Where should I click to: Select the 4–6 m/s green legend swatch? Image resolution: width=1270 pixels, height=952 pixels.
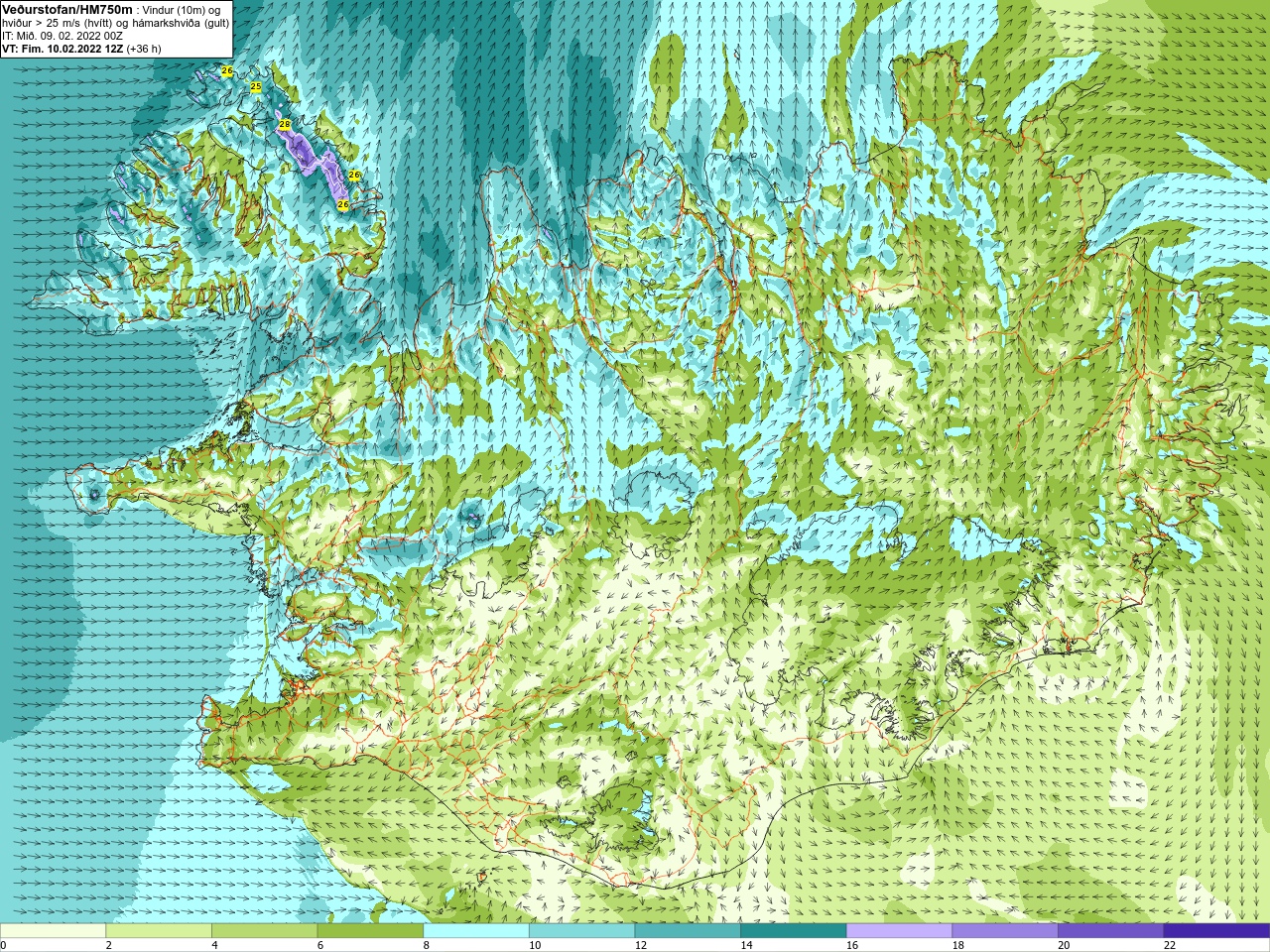(264, 931)
